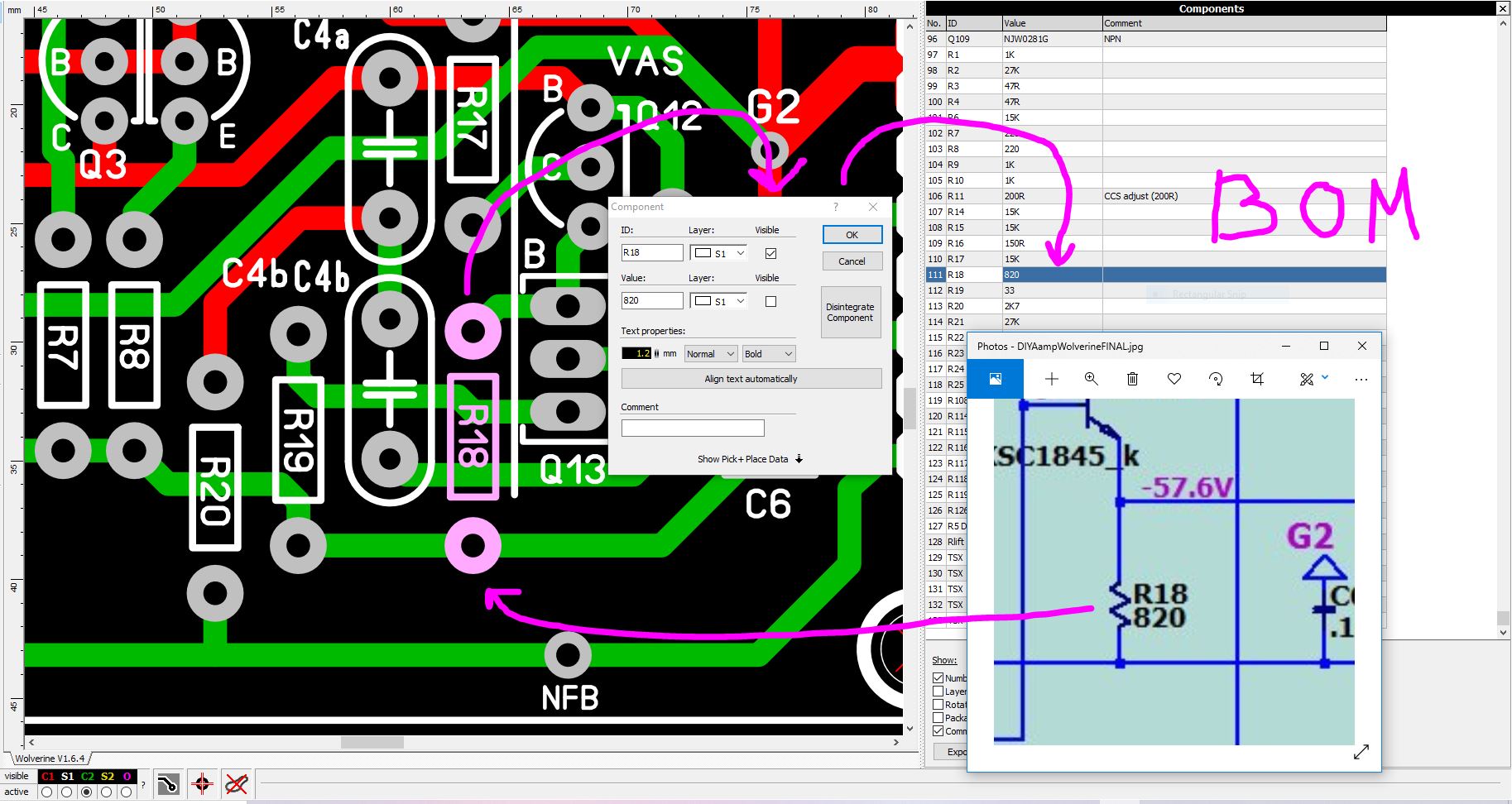The image size is (1512, 804).
Task: Open the Value Layer S1 dropdown
Action: (718, 301)
